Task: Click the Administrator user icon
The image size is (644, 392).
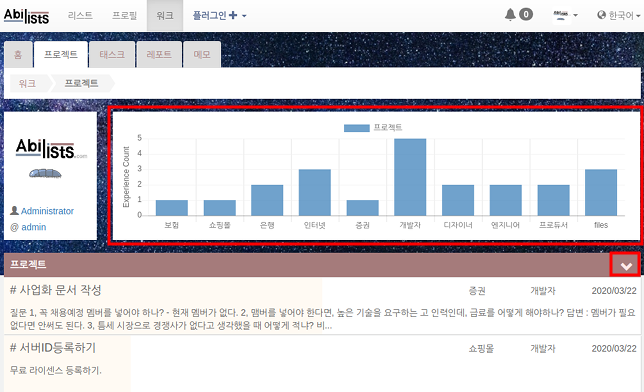Action: [14, 211]
